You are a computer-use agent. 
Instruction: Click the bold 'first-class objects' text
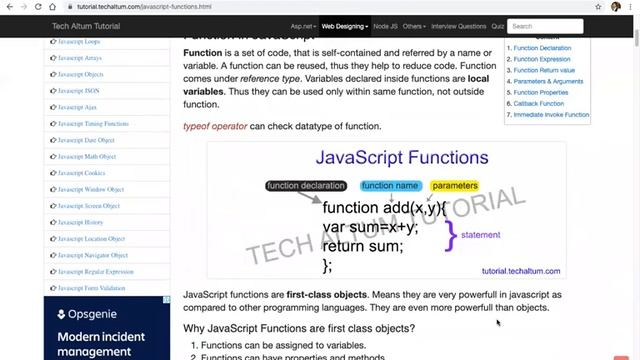pos(327,294)
